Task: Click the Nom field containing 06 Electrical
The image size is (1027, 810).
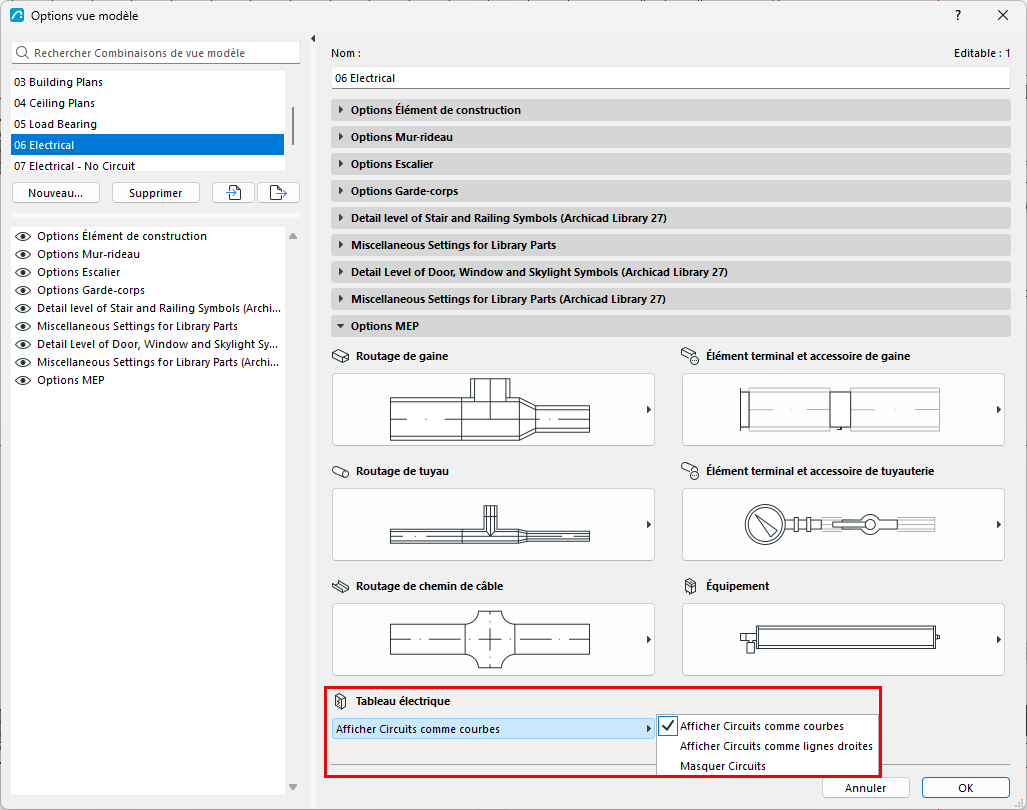Action: click(x=671, y=78)
